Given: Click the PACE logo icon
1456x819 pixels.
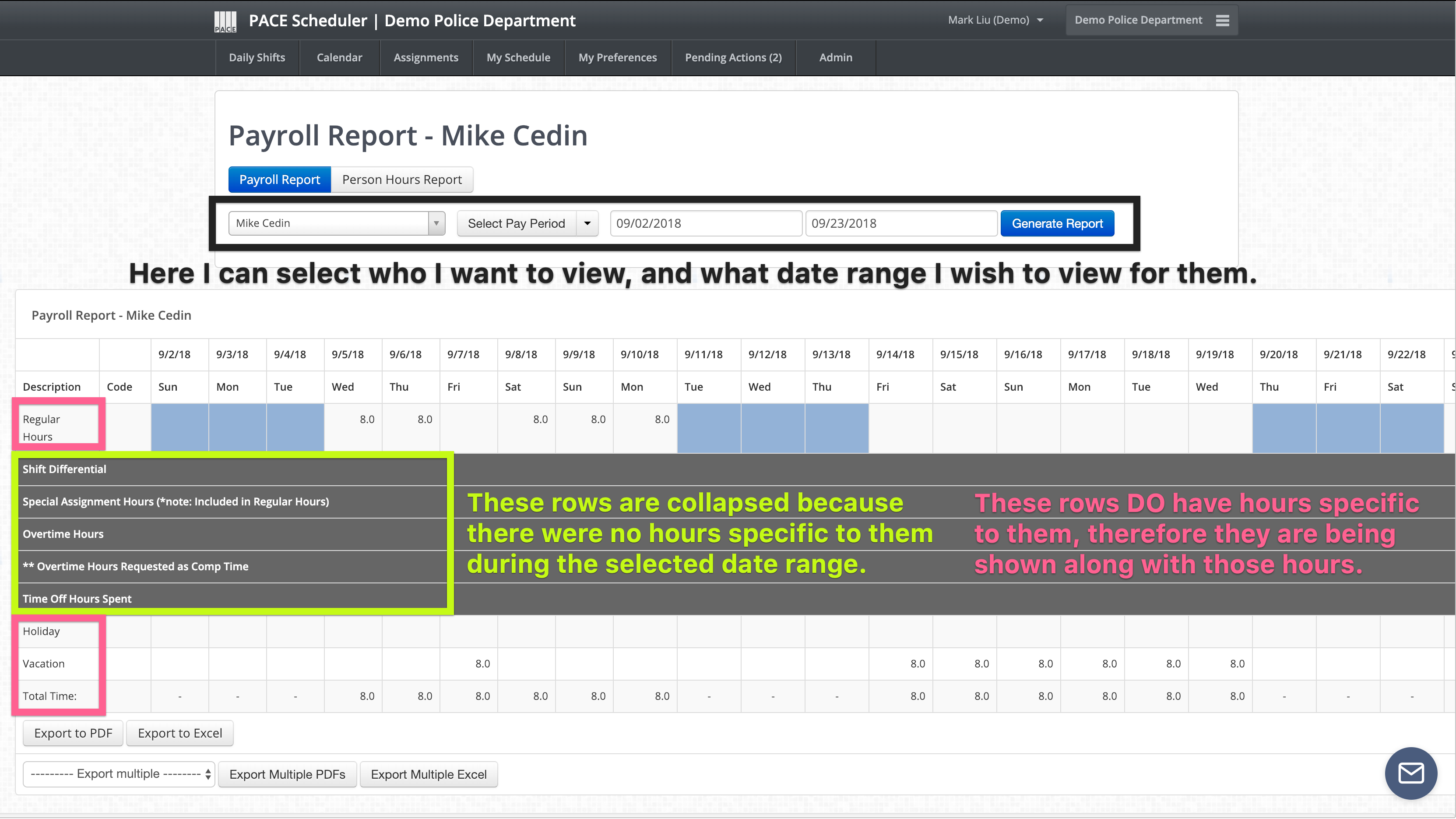Looking at the screenshot, I should tap(225, 21).
